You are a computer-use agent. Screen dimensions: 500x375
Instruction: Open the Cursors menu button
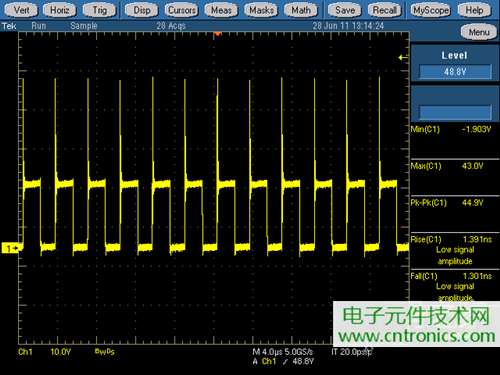[182, 10]
